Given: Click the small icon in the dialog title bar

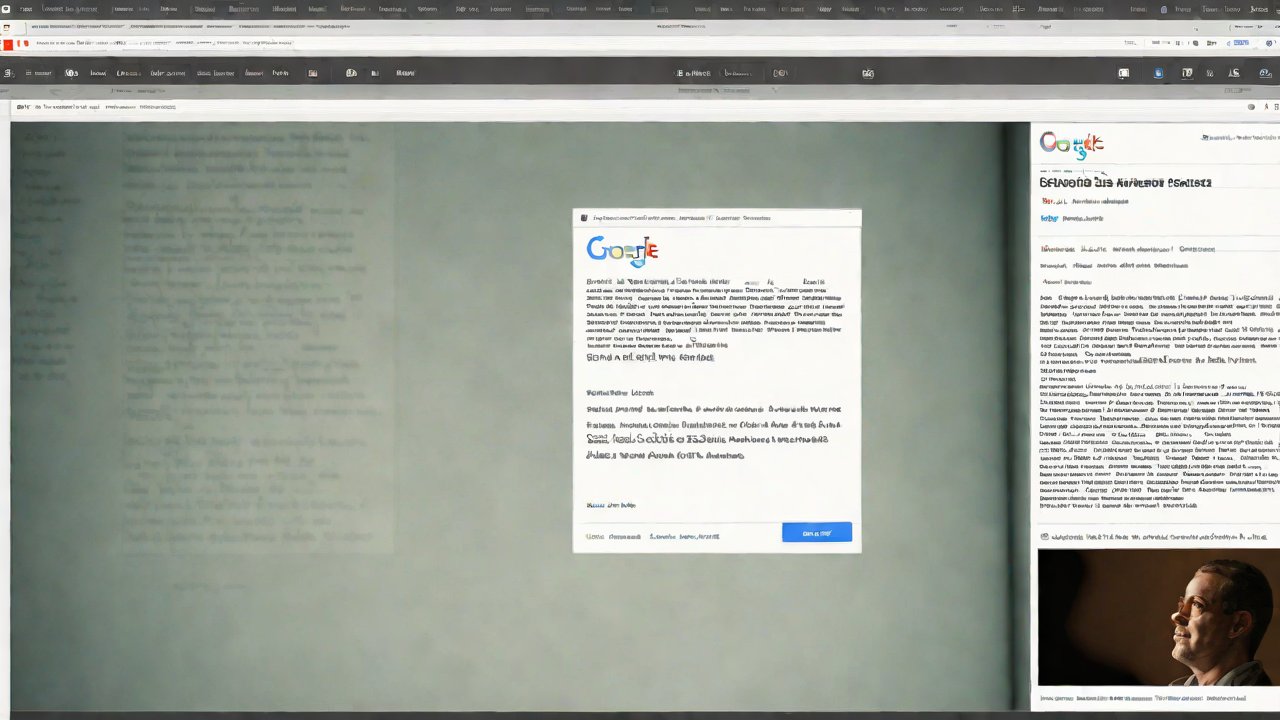Looking at the screenshot, I should [x=584, y=217].
